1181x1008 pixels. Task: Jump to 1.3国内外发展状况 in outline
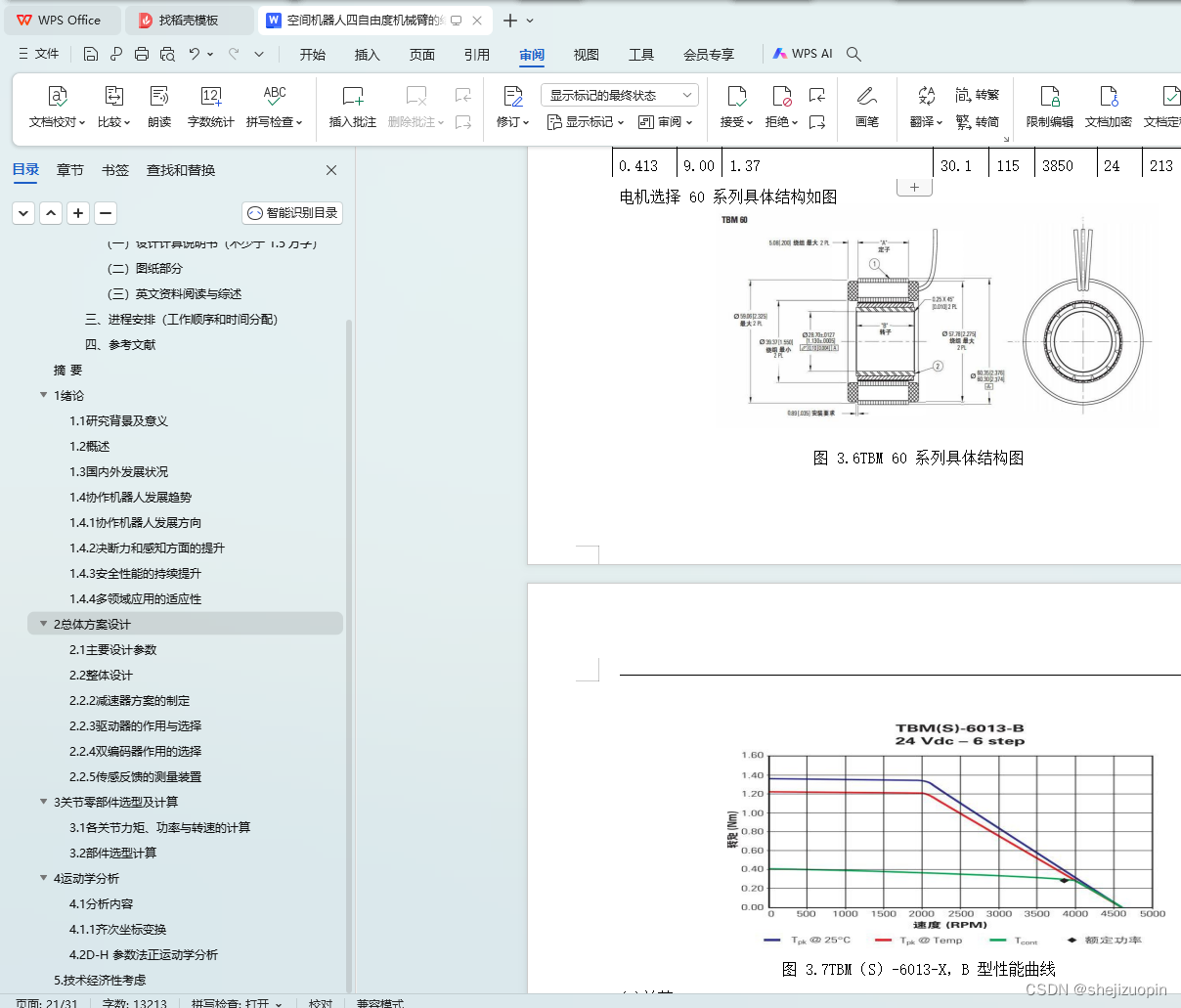[x=118, y=471]
